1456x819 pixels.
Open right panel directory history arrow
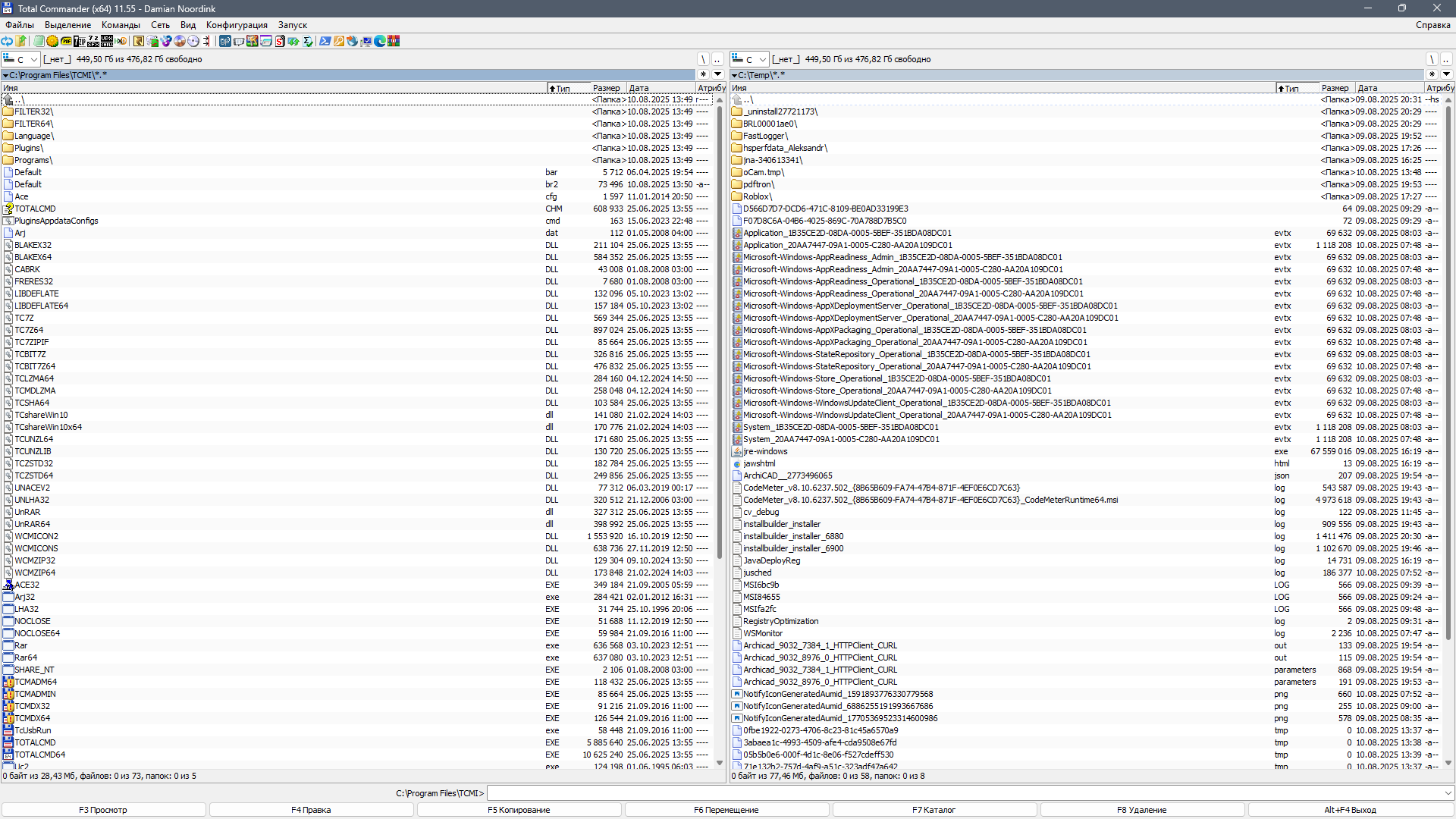[1447, 74]
